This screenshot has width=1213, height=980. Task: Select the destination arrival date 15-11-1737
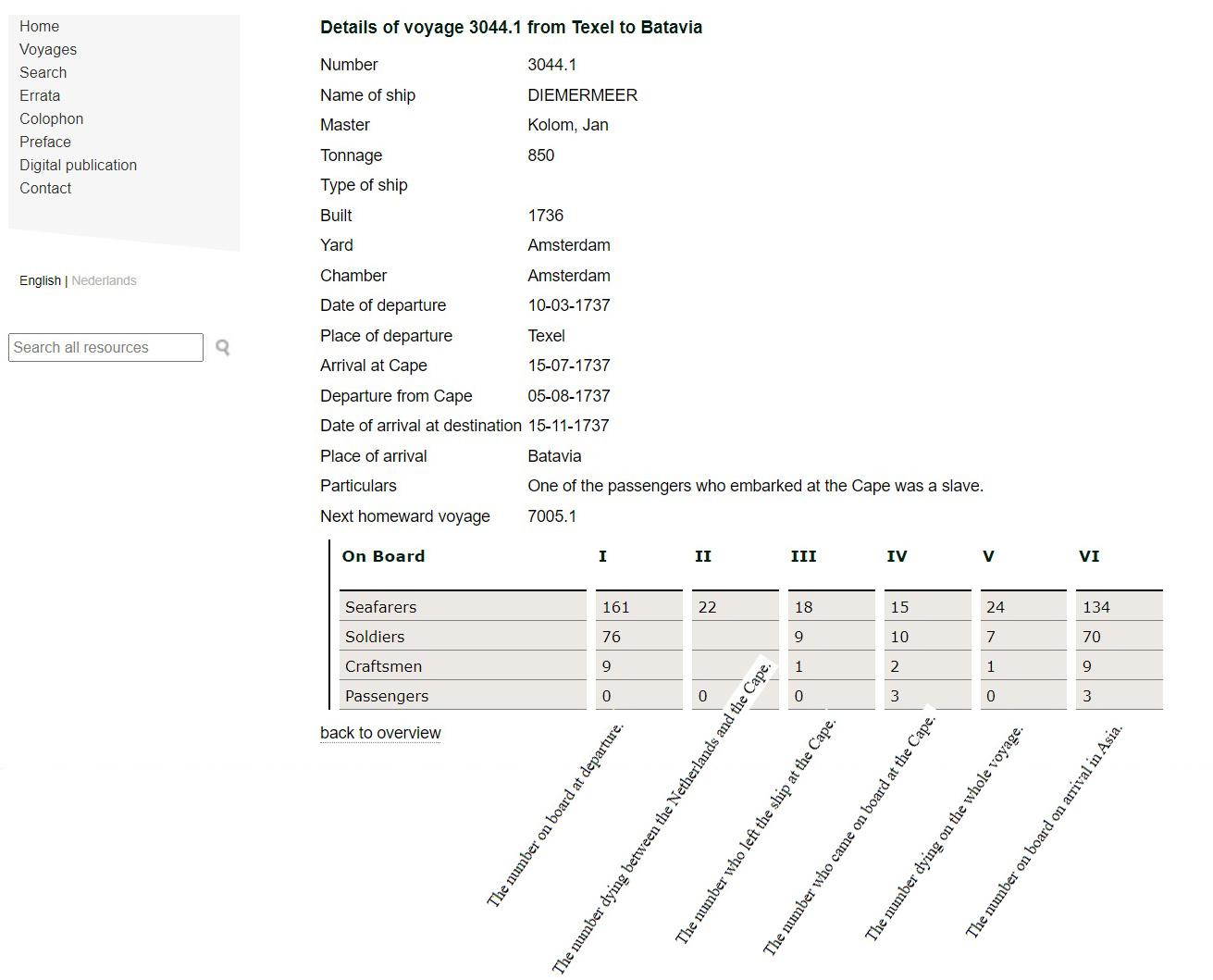[x=569, y=426]
